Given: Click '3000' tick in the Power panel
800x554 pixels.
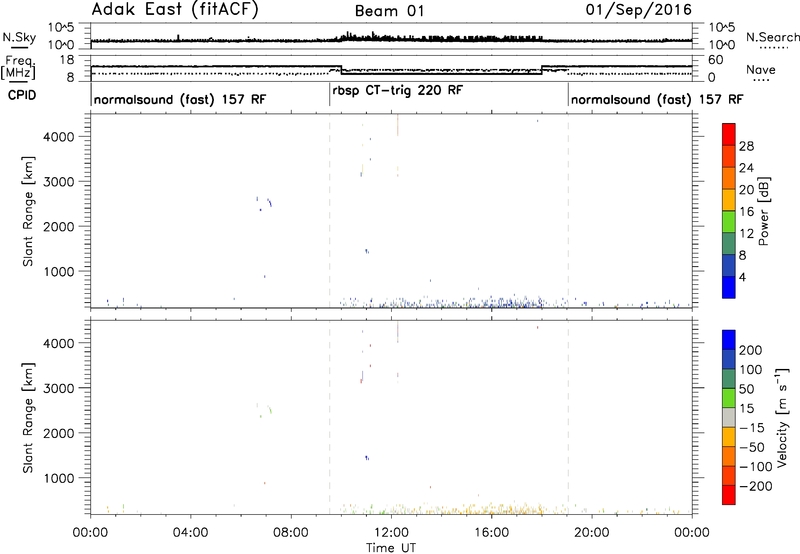Looking at the screenshot, I should pos(59,182).
